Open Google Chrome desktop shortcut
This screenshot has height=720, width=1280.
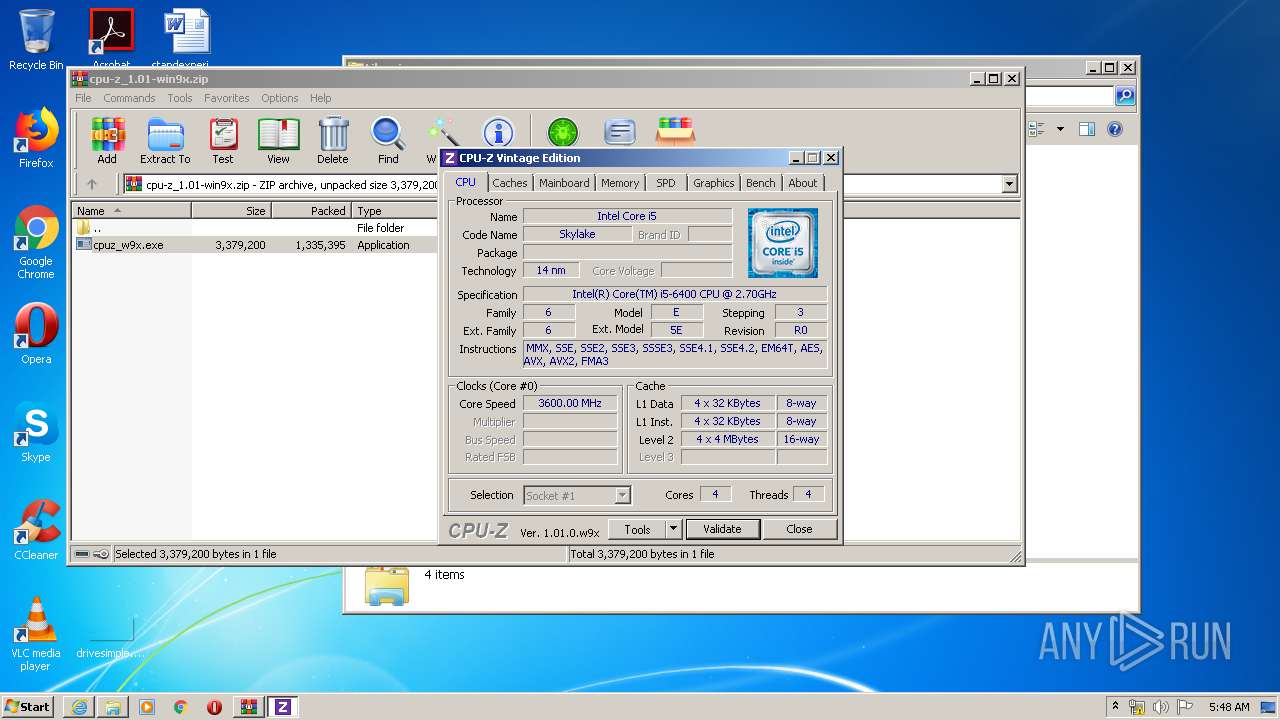pos(36,243)
